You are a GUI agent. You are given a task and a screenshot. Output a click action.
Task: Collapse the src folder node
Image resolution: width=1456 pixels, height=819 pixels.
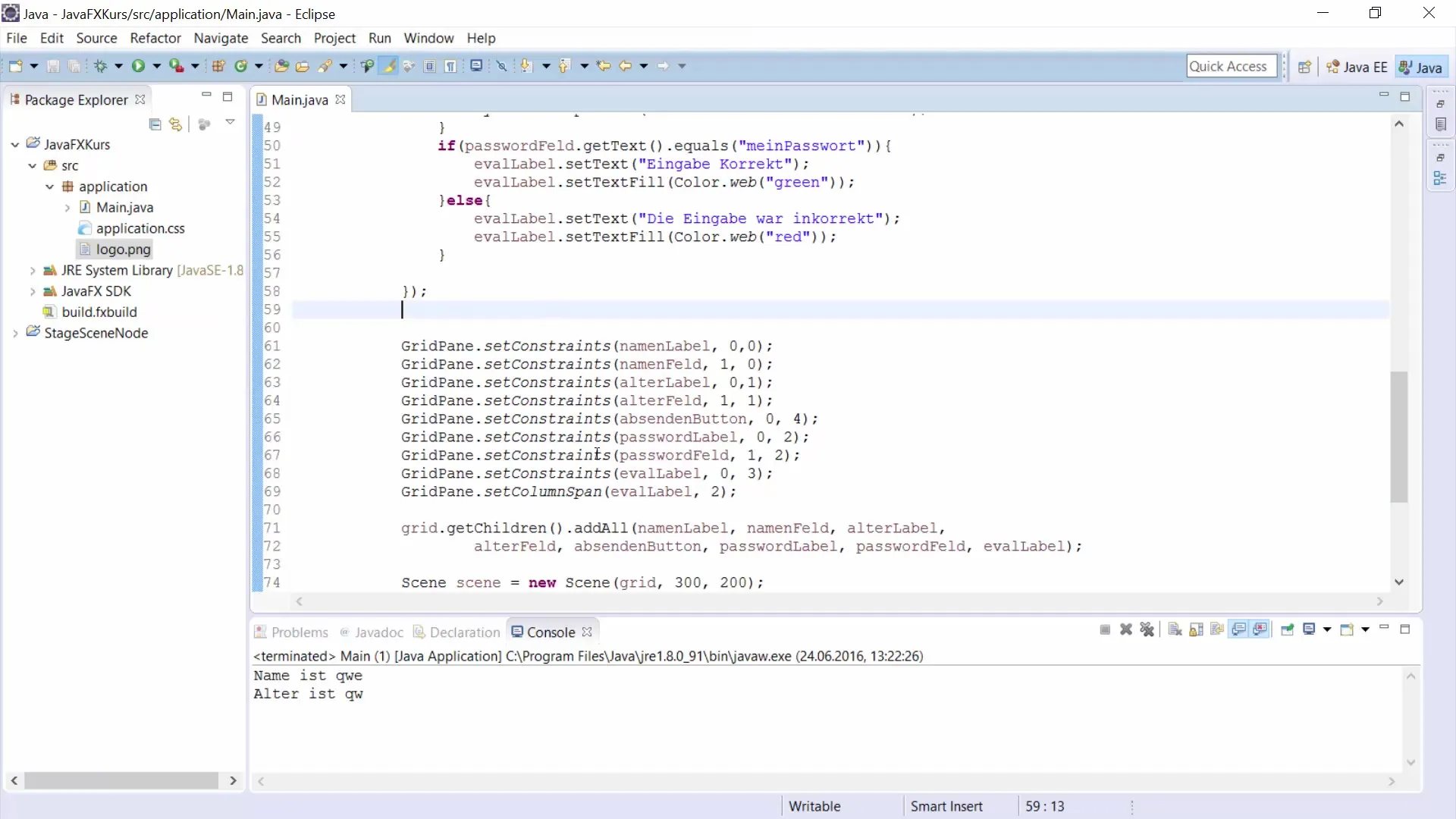coord(33,165)
